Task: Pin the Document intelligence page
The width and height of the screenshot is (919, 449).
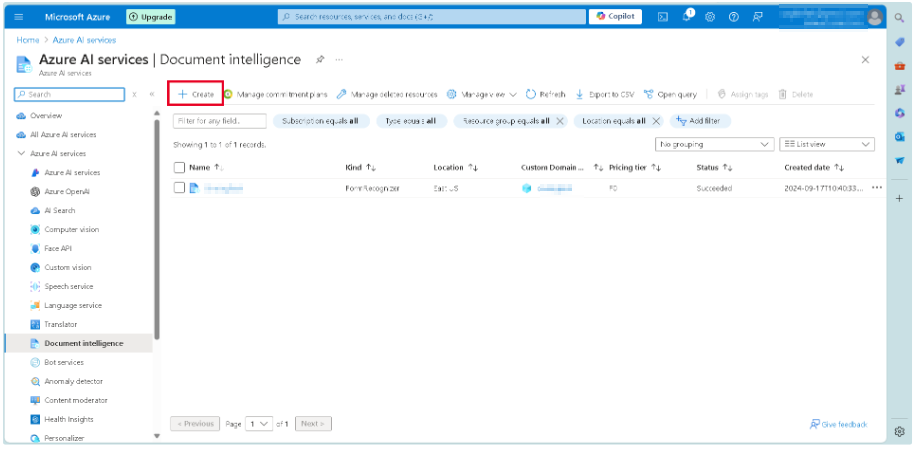Action: pos(319,60)
